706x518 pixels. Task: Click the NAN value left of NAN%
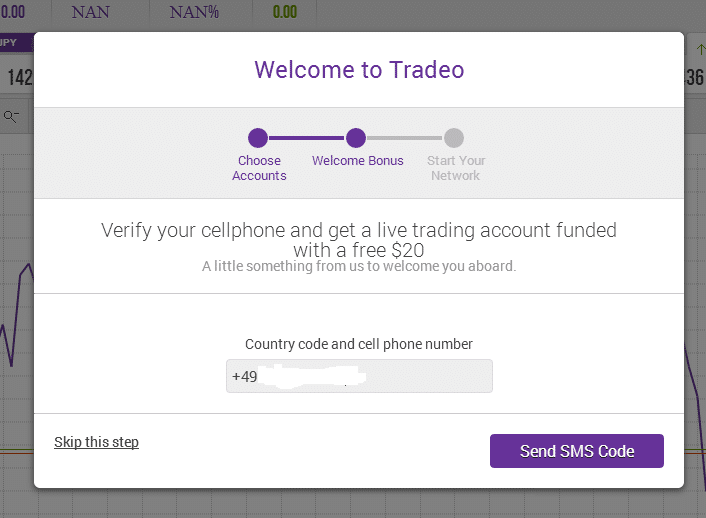(91, 13)
